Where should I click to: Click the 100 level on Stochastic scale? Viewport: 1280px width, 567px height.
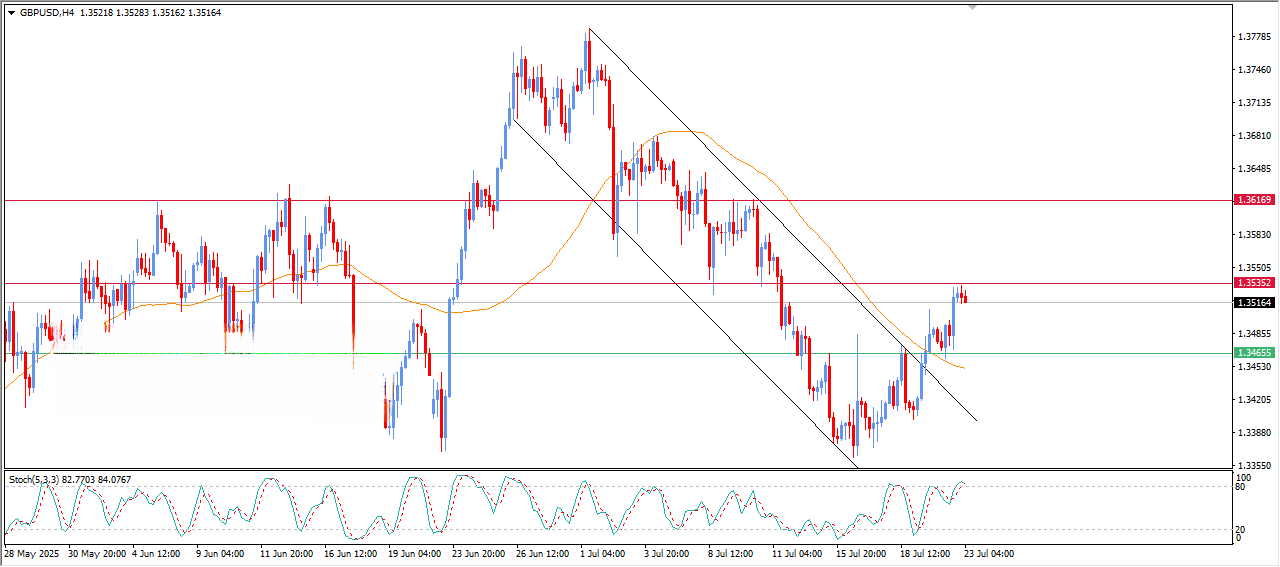point(1245,479)
